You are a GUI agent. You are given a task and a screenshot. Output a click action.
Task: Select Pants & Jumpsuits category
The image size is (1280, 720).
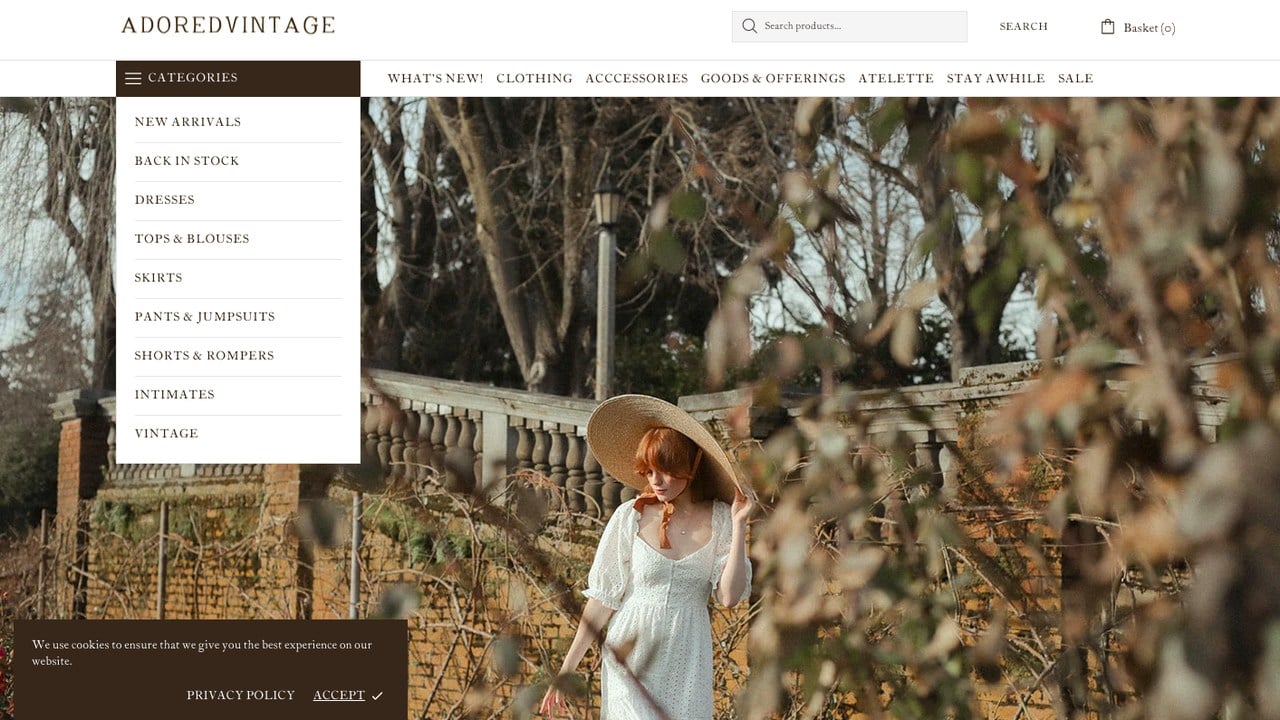tap(205, 317)
